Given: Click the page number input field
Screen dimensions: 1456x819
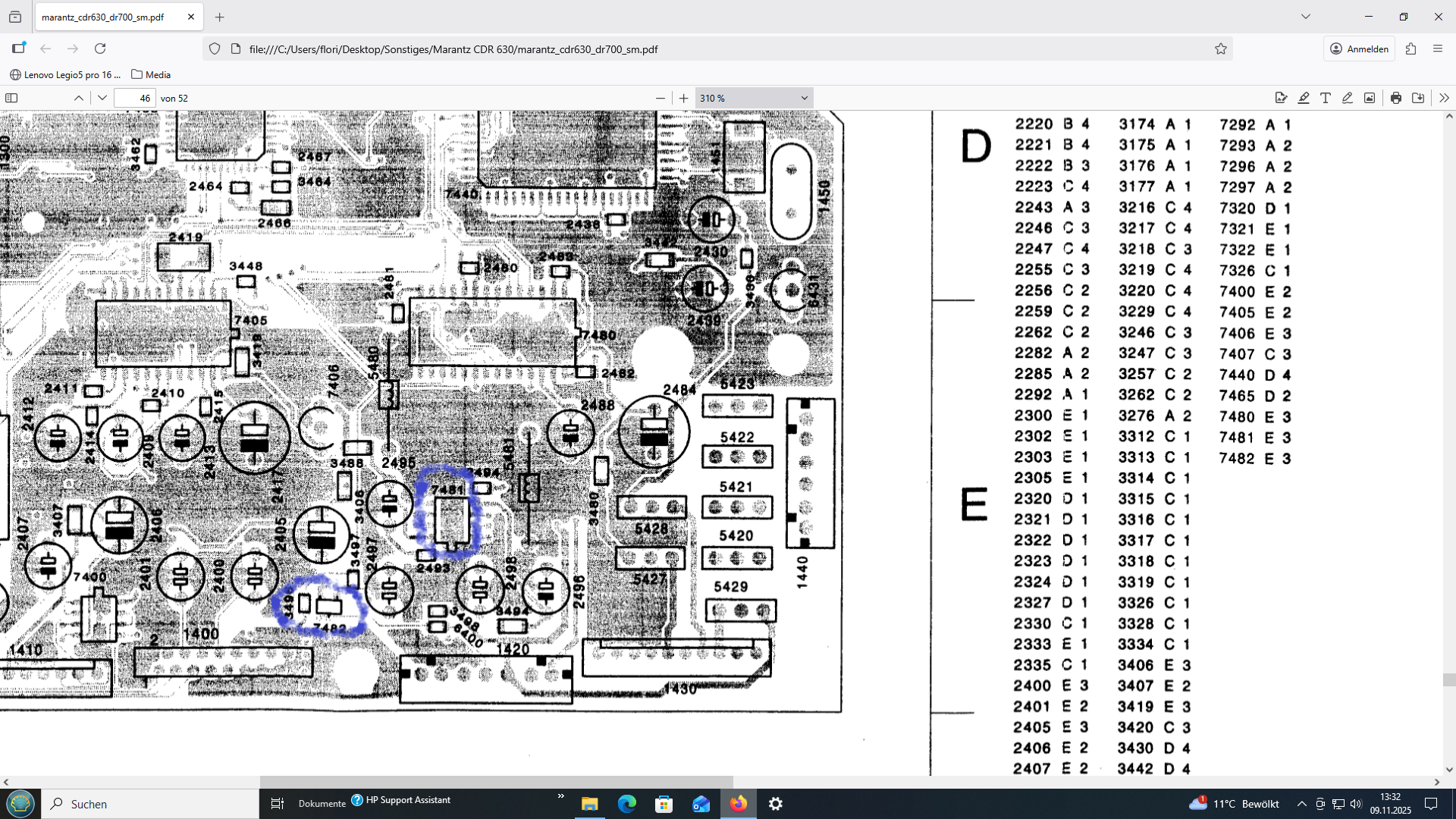Looking at the screenshot, I should pos(135,98).
